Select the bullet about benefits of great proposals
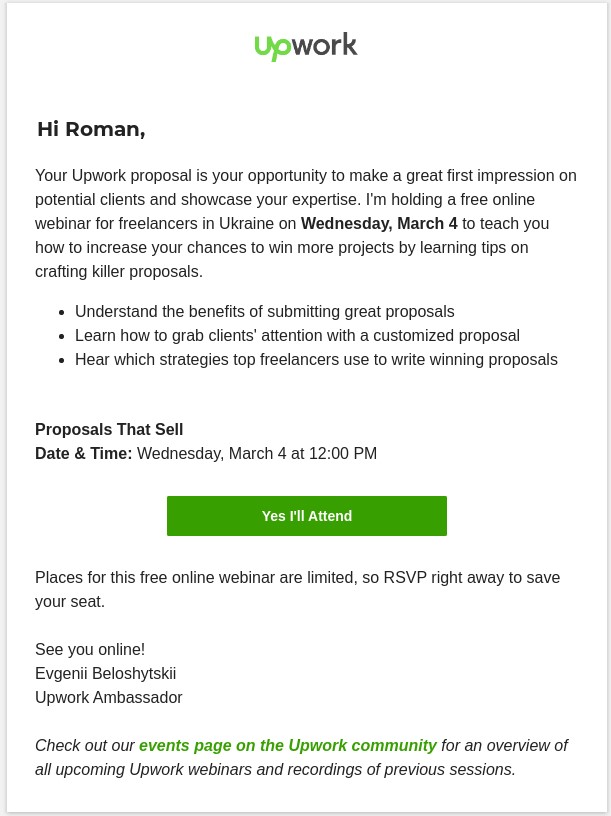This screenshot has width=611, height=816. click(x=264, y=311)
